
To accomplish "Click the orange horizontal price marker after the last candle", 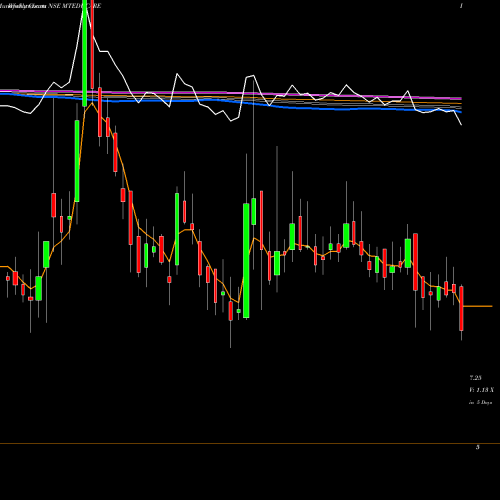I will [x=478, y=306].
